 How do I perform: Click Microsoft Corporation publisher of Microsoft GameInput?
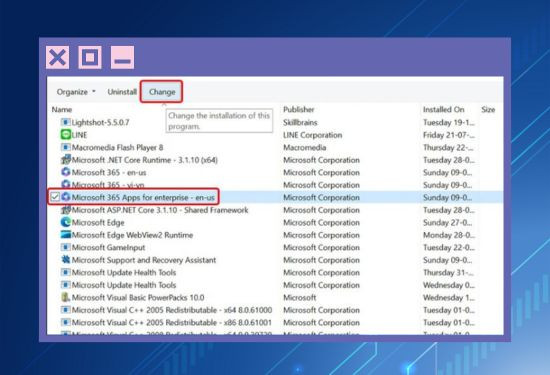(x=321, y=248)
